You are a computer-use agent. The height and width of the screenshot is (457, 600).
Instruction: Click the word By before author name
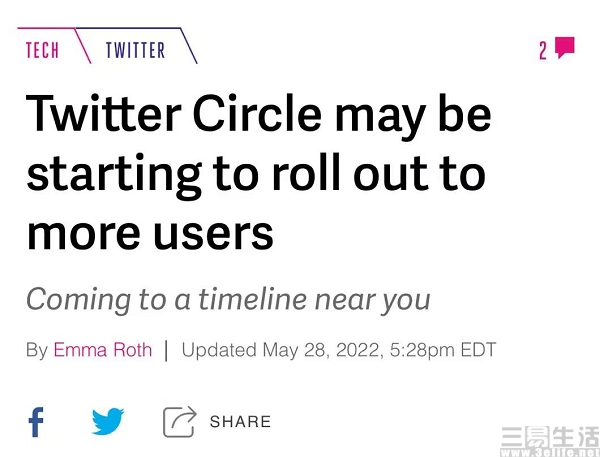tap(37, 350)
